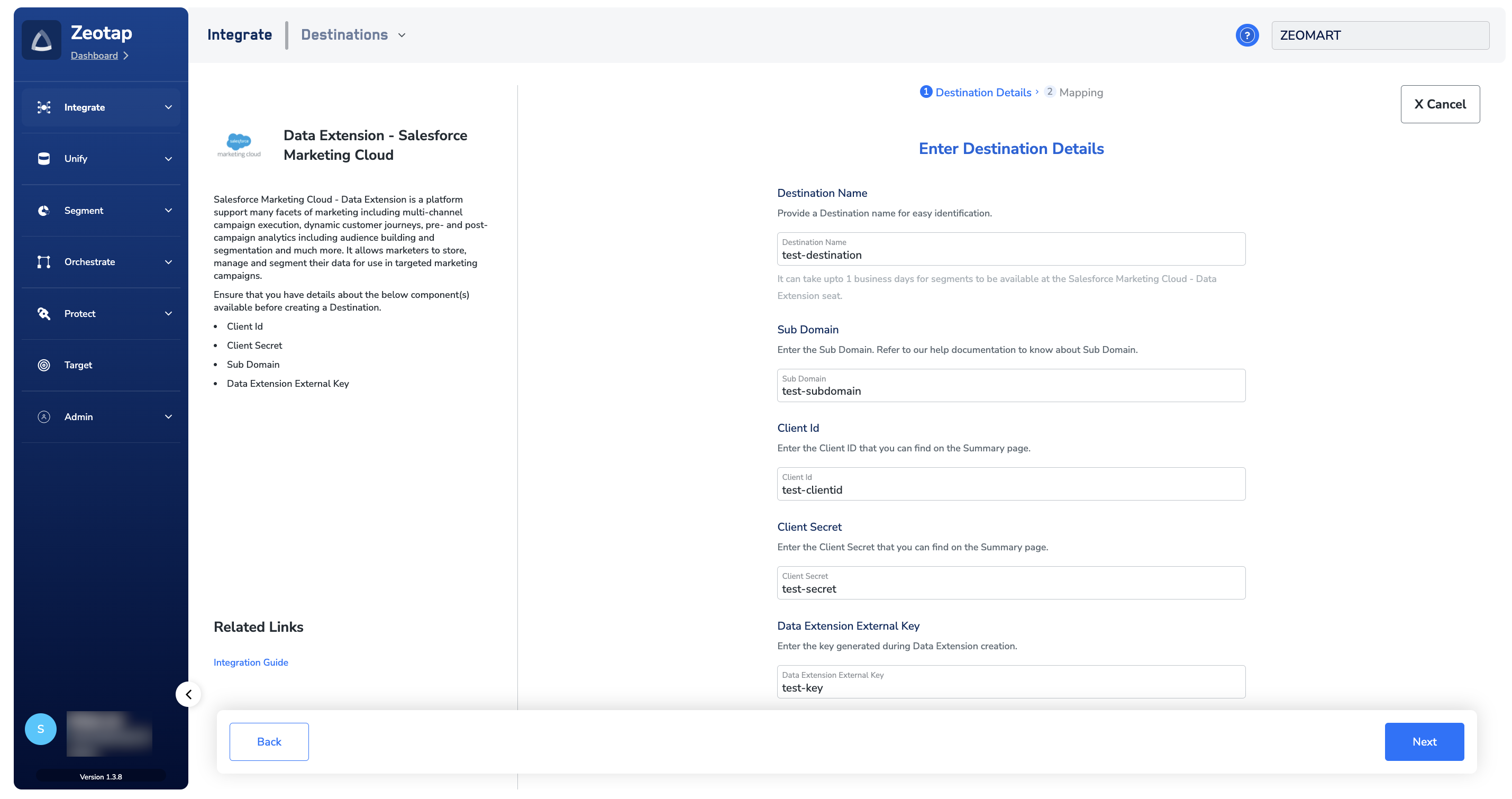1512x799 pixels.
Task: Click the Protect shield icon
Action: click(x=44, y=313)
